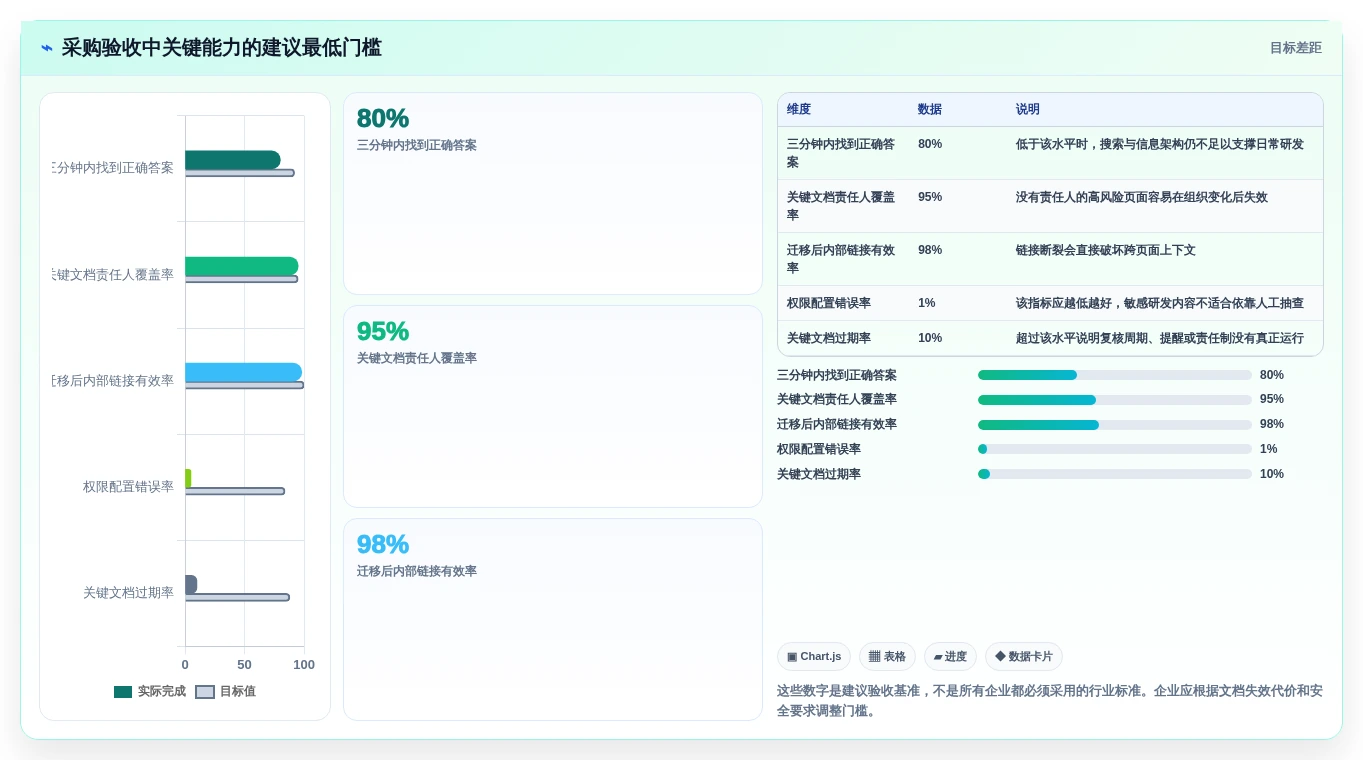This screenshot has height=760, width=1363.
Task: Click the green actual bar for 关键文档责任人覆盖率
Action: tap(241, 266)
